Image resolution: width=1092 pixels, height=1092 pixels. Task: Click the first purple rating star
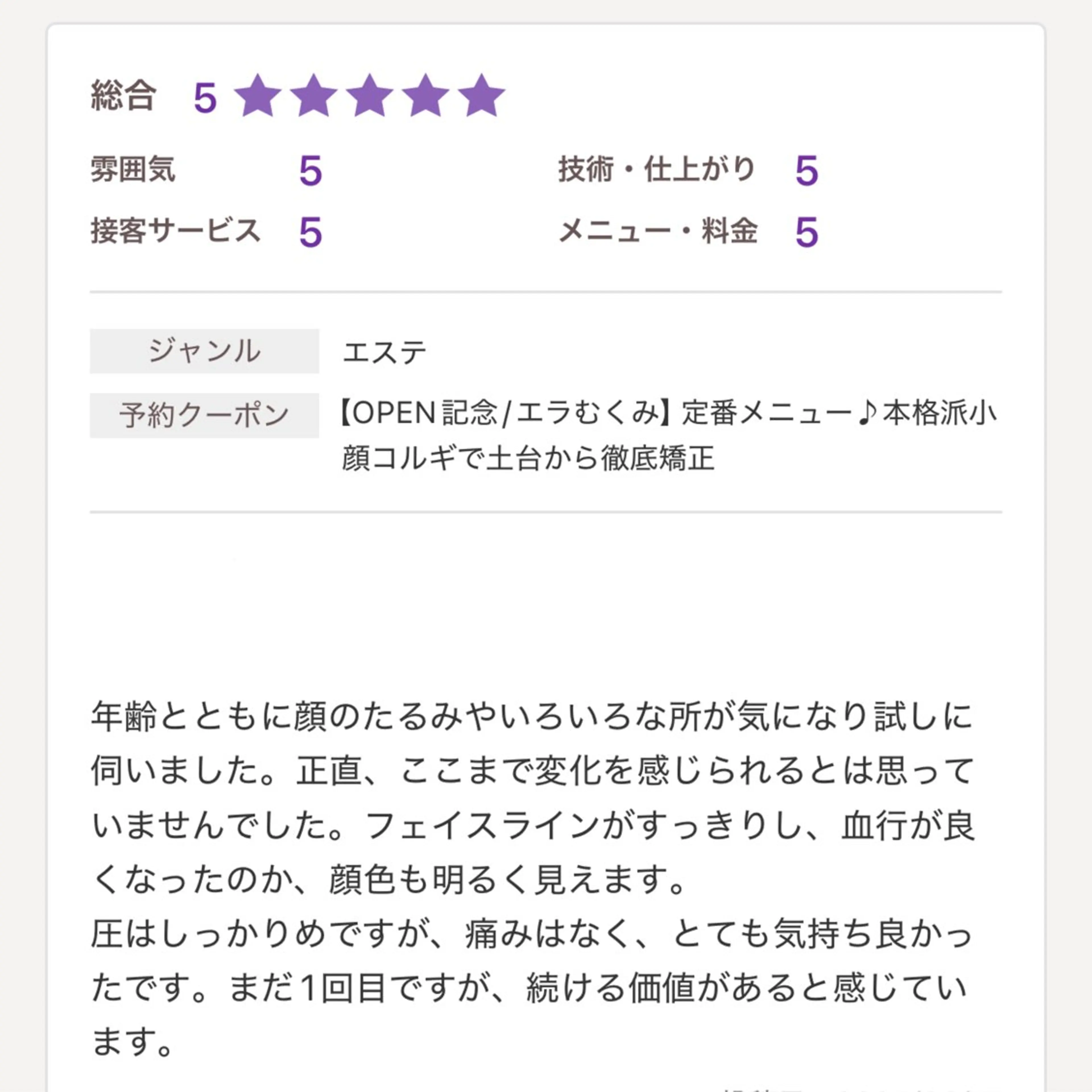click(258, 96)
